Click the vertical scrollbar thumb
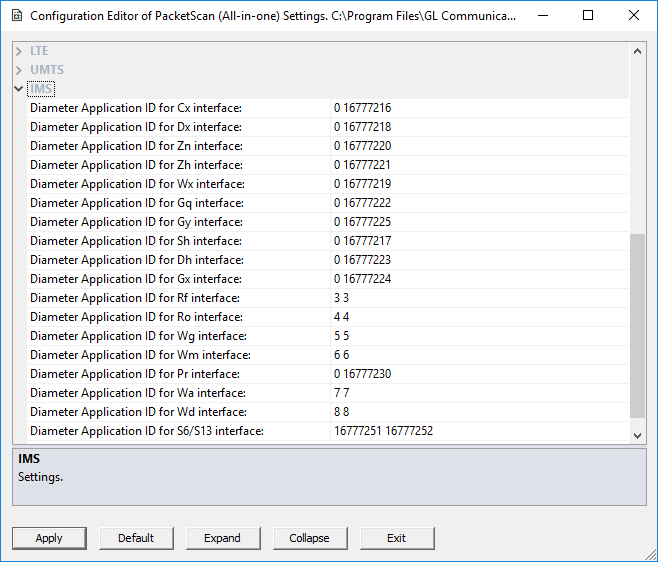Image resolution: width=660 pixels, height=564 pixels. coord(637,326)
